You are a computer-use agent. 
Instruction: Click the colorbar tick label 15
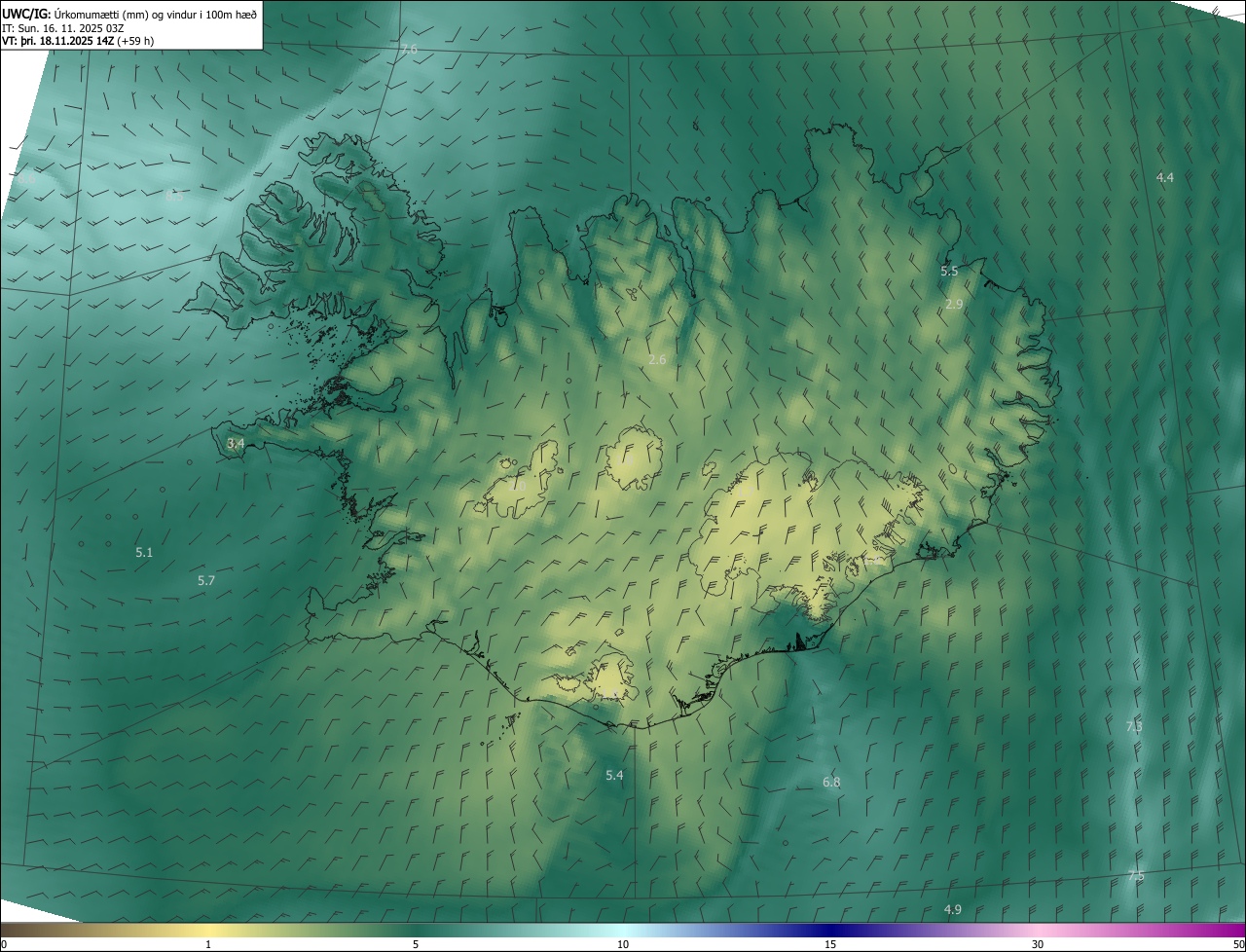(830, 944)
